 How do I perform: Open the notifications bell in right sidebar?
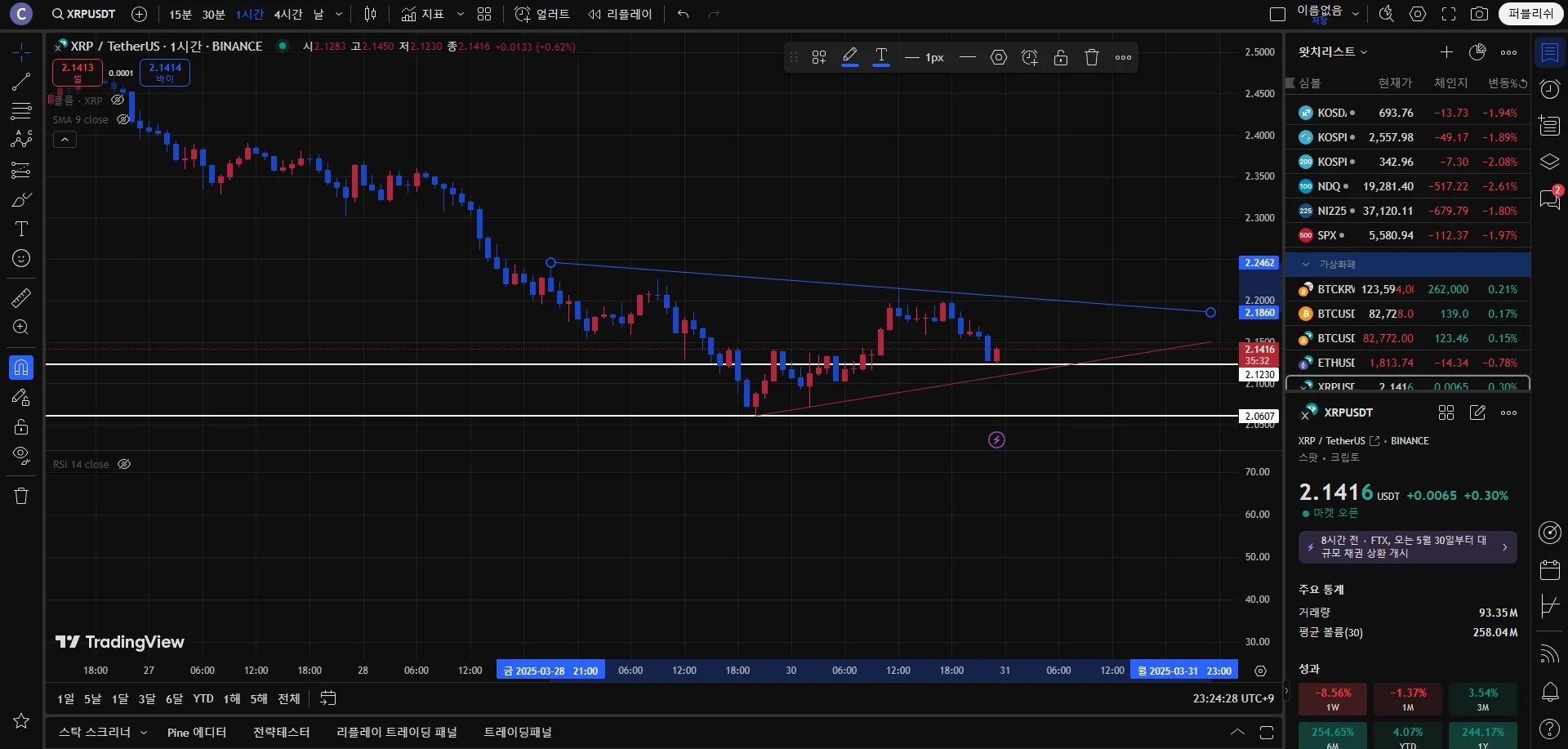(1549, 692)
